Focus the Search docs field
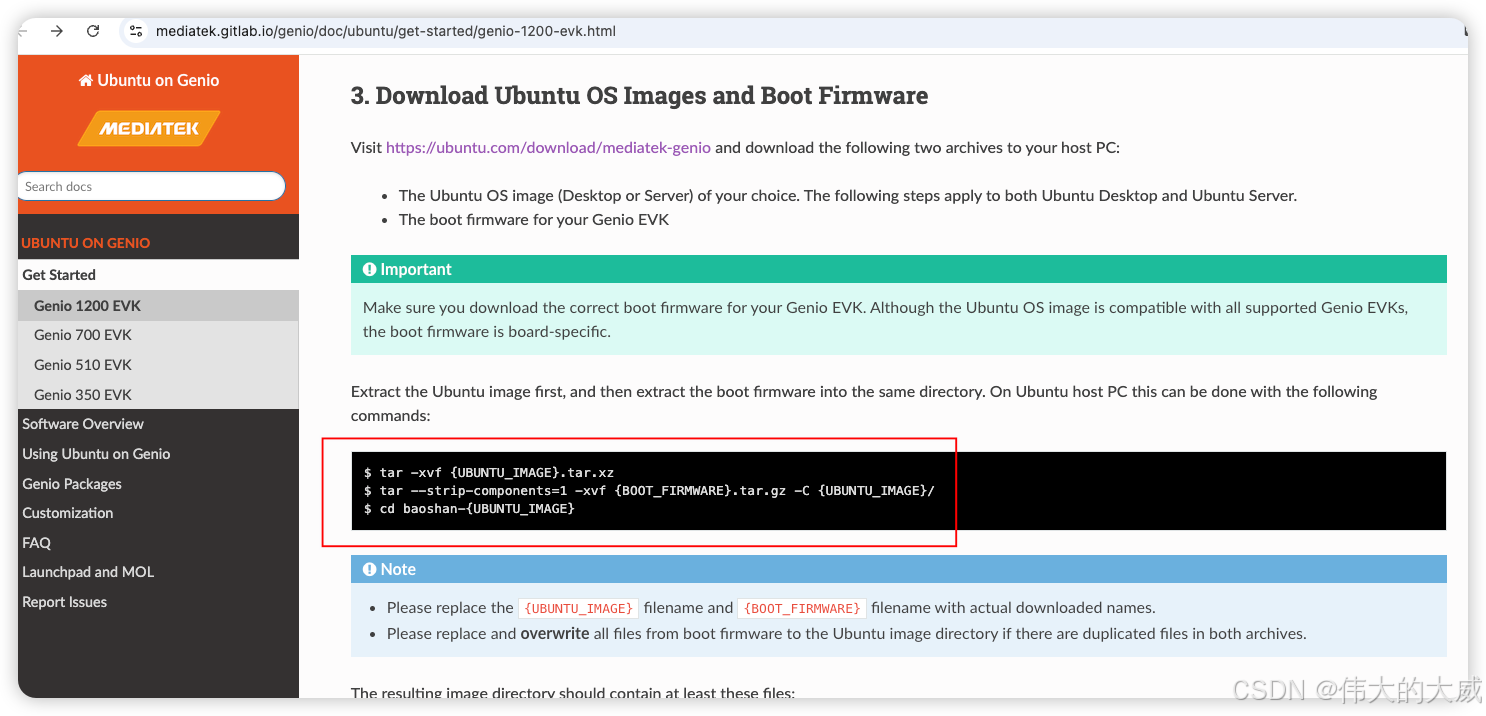The height and width of the screenshot is (716, 1486). pos(152,186)
